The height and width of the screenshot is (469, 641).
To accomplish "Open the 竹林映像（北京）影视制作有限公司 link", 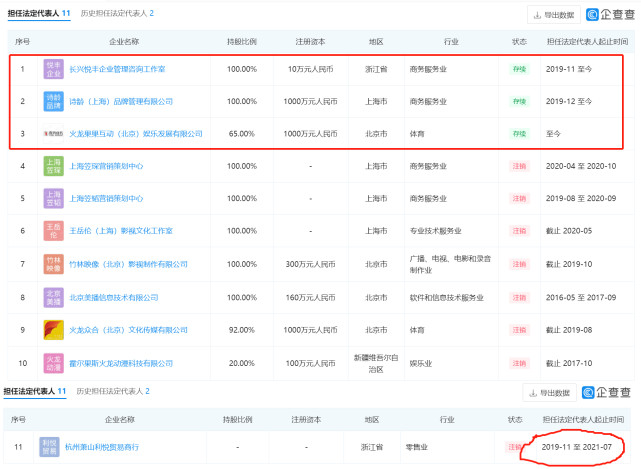I will click(128, 264).
